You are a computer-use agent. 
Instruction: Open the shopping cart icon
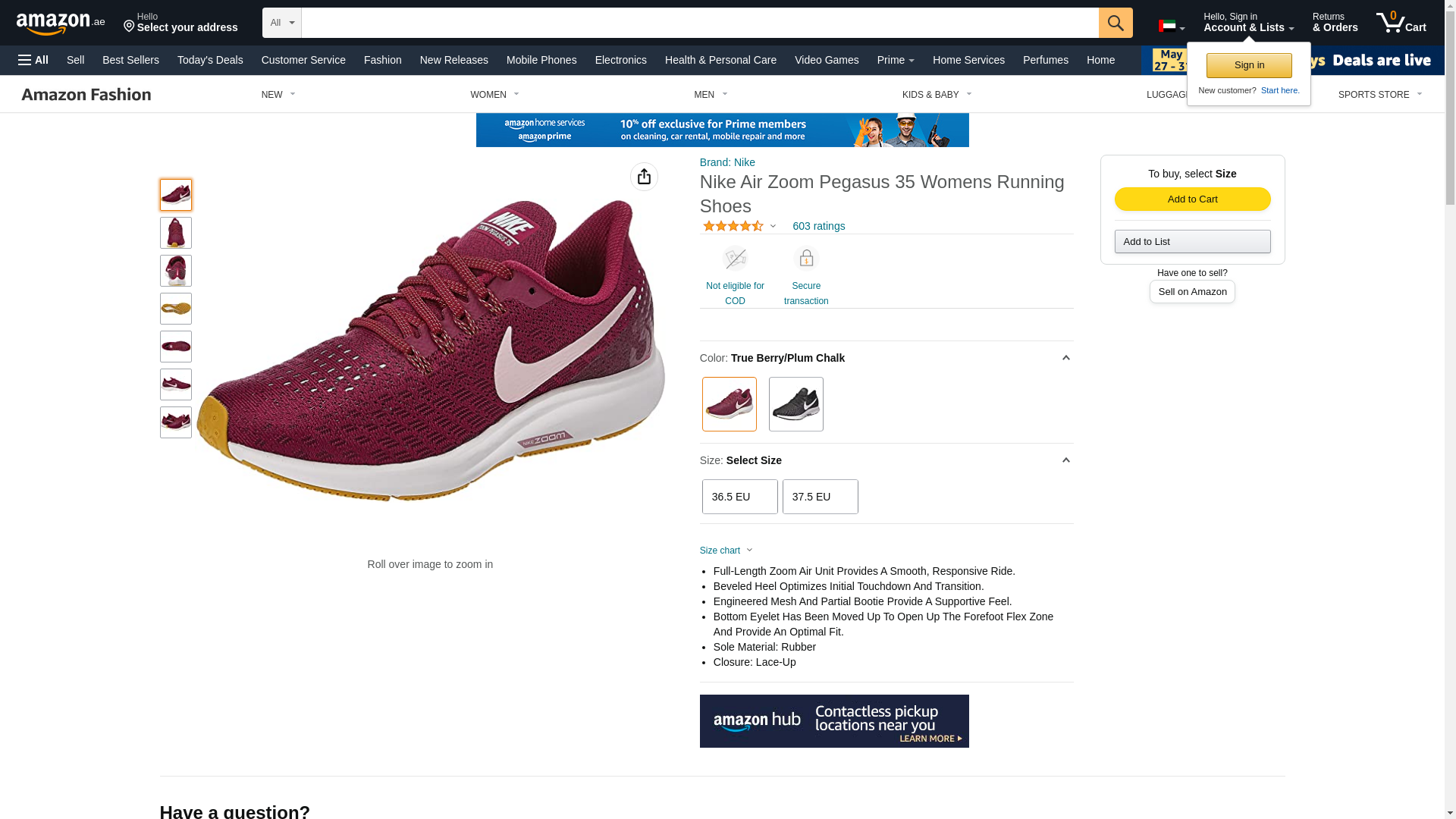[1400, 23]
